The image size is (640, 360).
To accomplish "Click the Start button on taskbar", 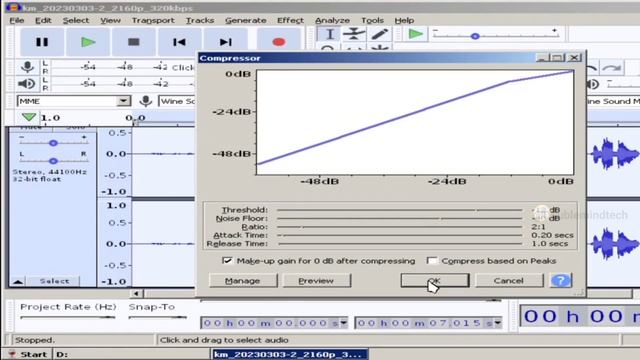I will coord(28,354).
